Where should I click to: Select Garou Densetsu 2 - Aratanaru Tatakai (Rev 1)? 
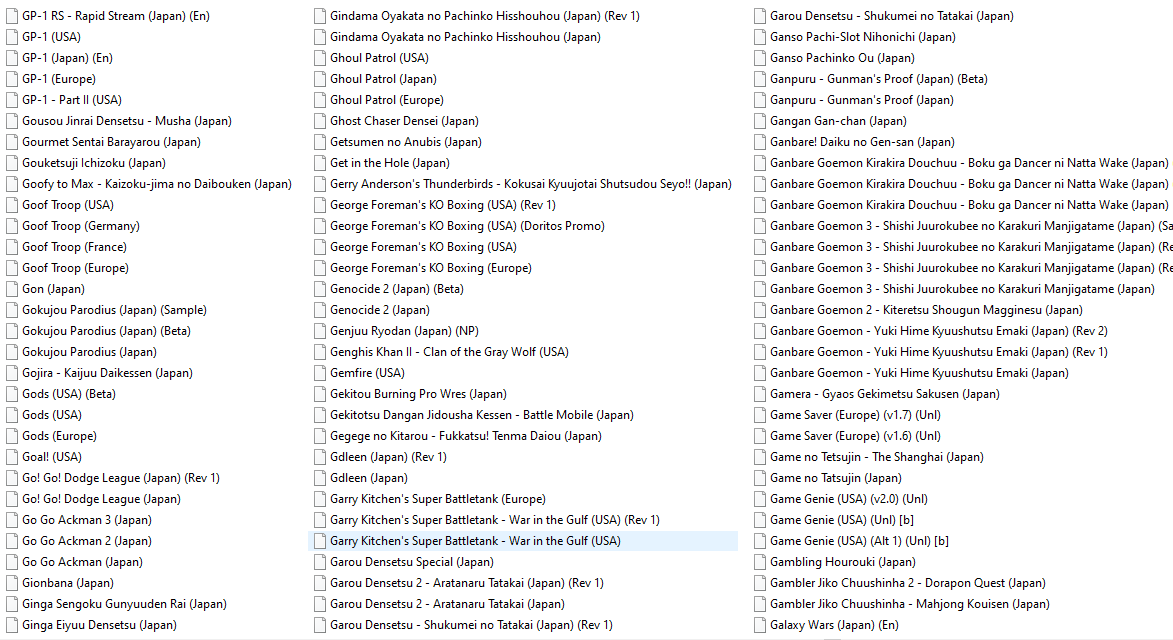click(467, 582)
